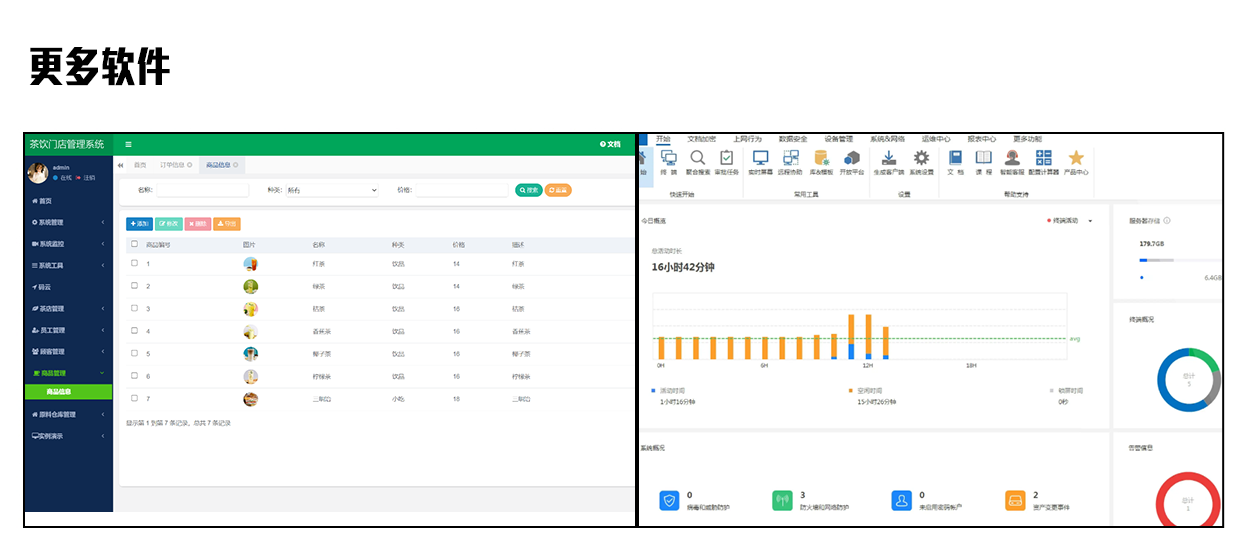Screen dimensions: 1259x552
Task: Open the 终端活动 dropdown arrow
Action: [x=1090, y=221]
